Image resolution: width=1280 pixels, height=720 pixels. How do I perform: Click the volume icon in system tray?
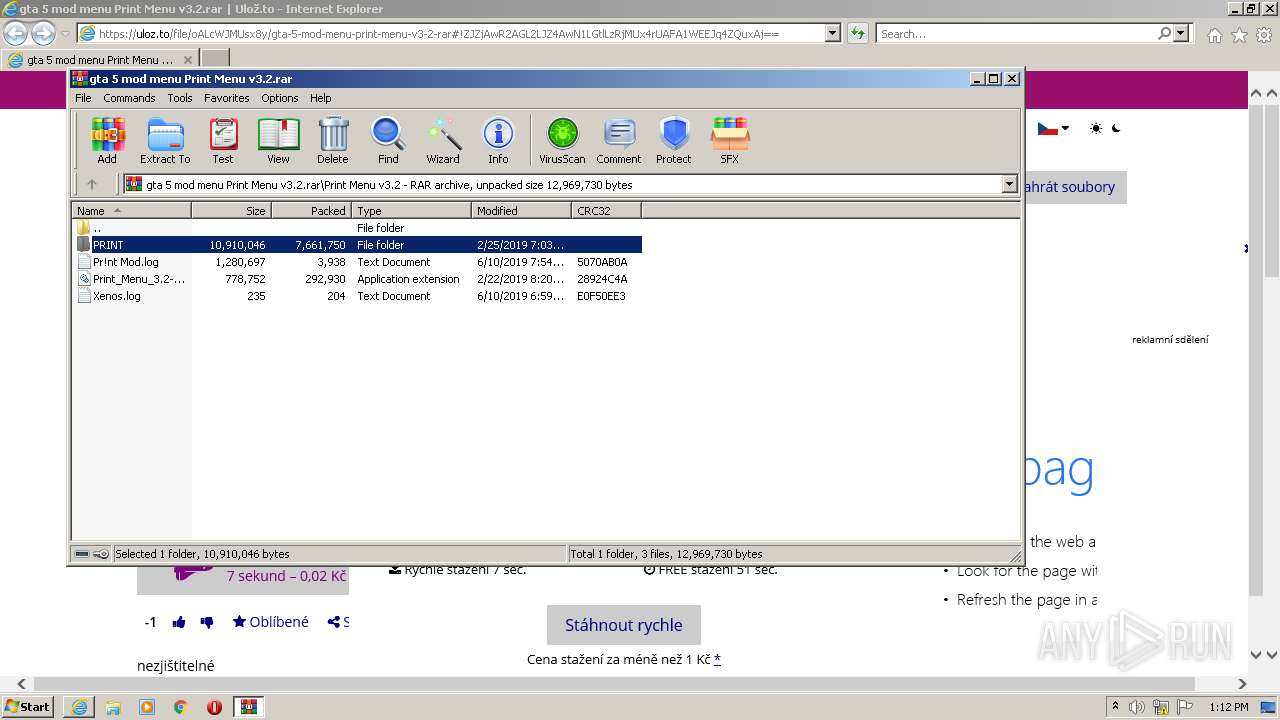1135,707
